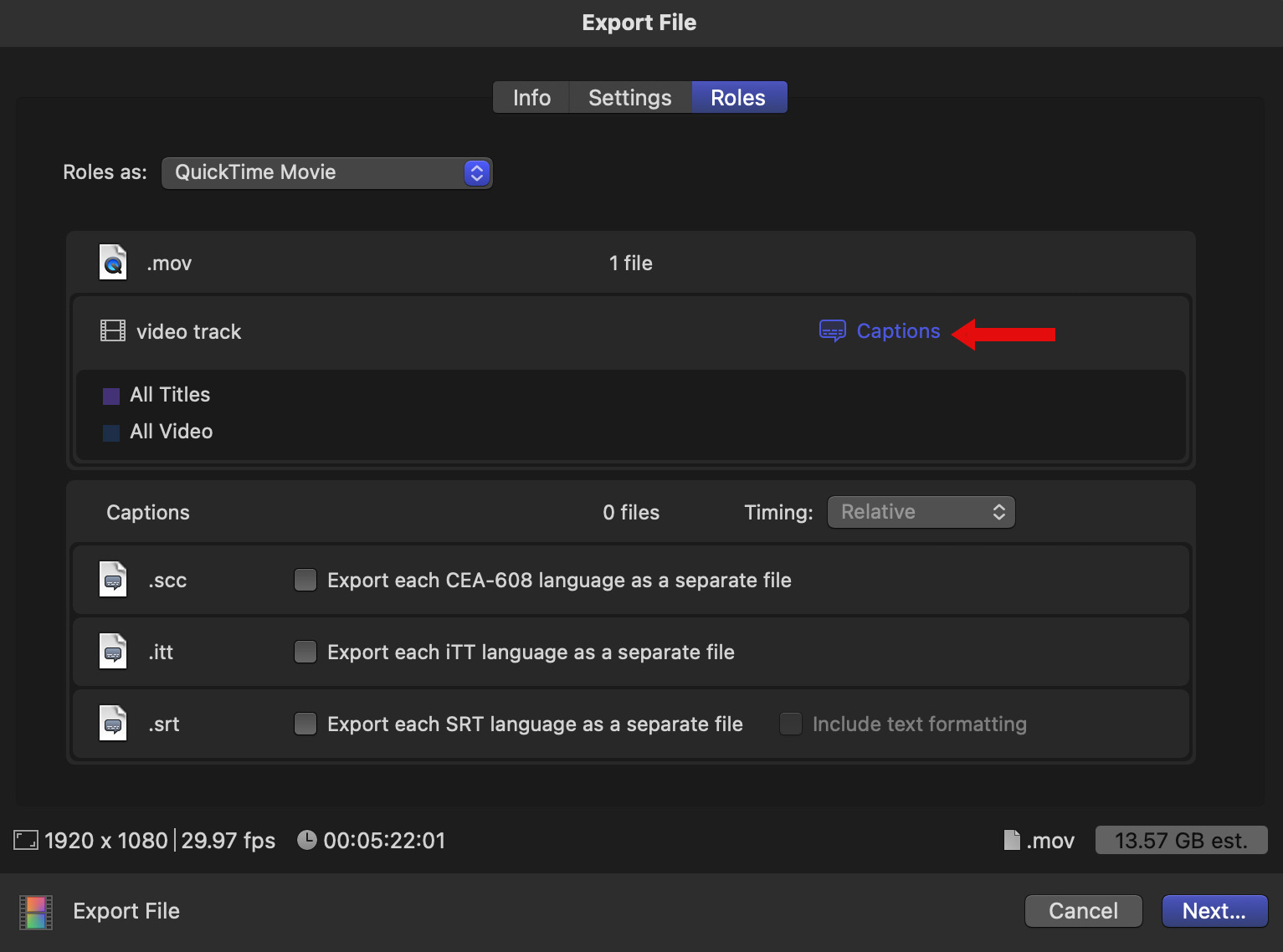This screenshot has height=952, width=1283.
Task: Open the Timing Relative dropdown
Action: pyautogui.click(x=921, y=512)
